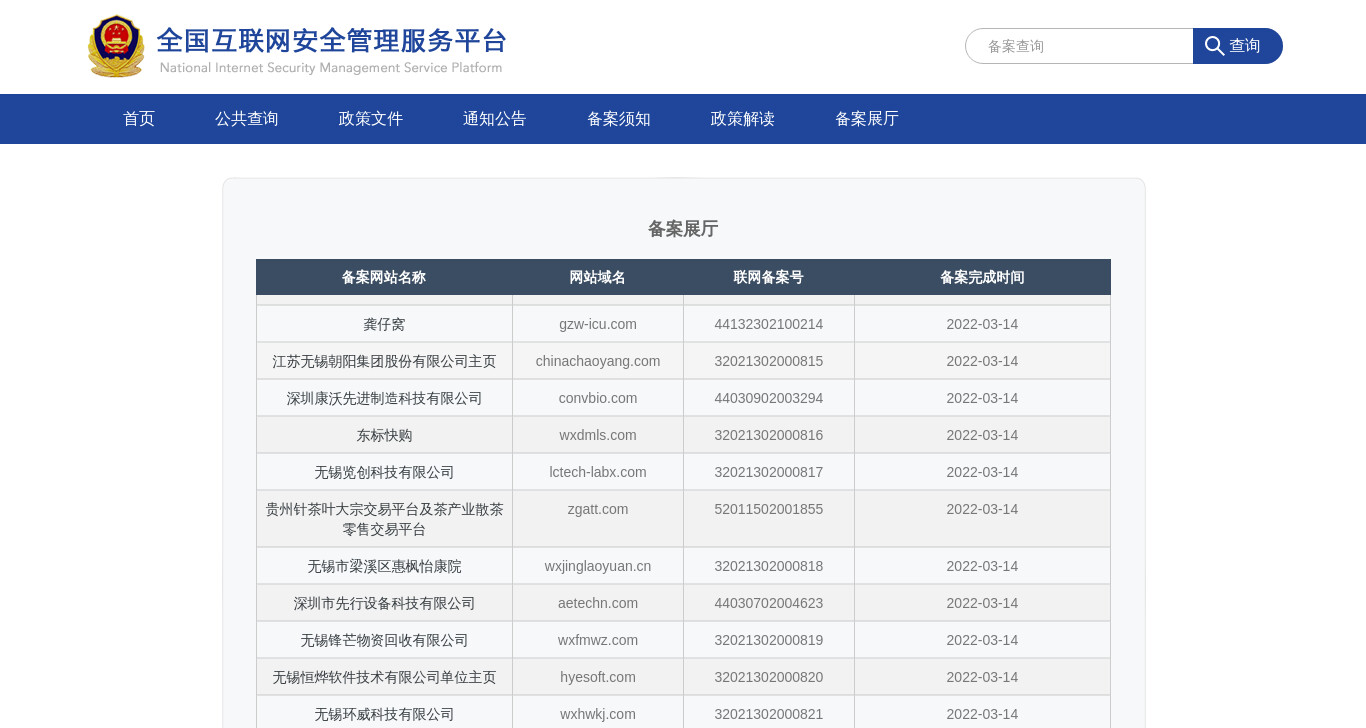Select record number 32021302000818
This screenshot has width=1366, height=728.
(769, 566)
